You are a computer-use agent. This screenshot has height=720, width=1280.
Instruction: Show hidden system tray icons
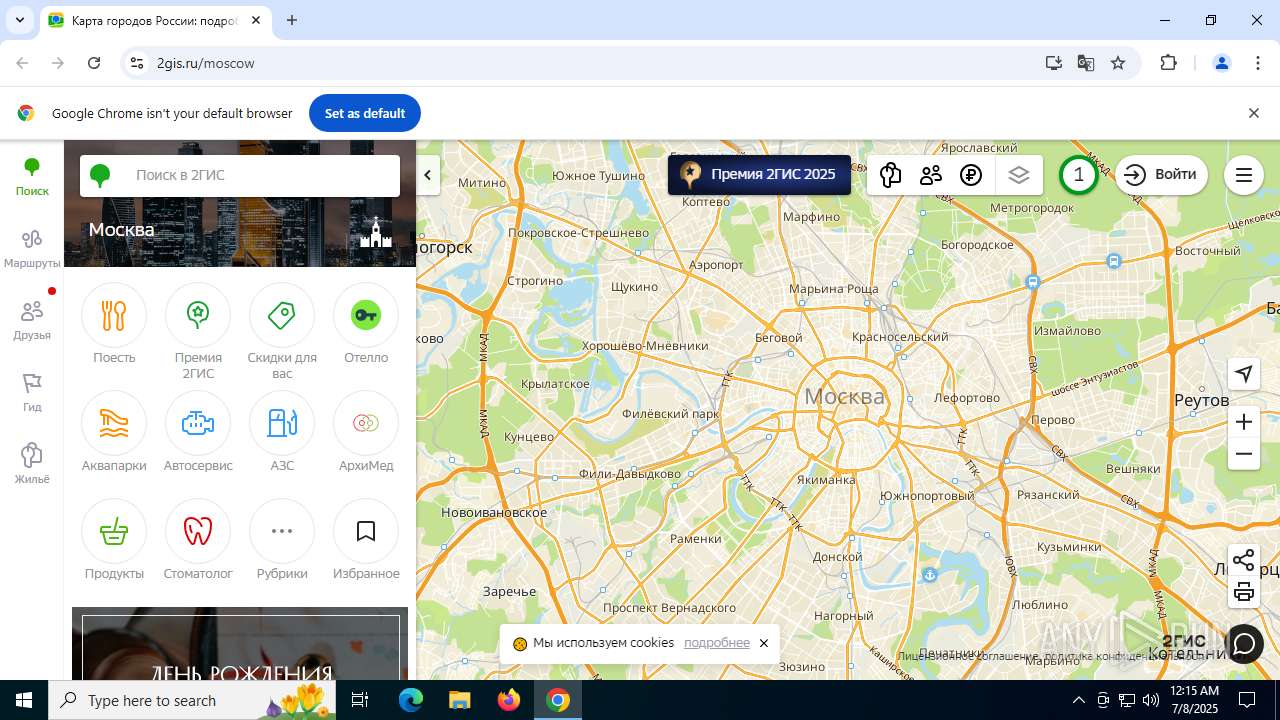[1078, 700]
